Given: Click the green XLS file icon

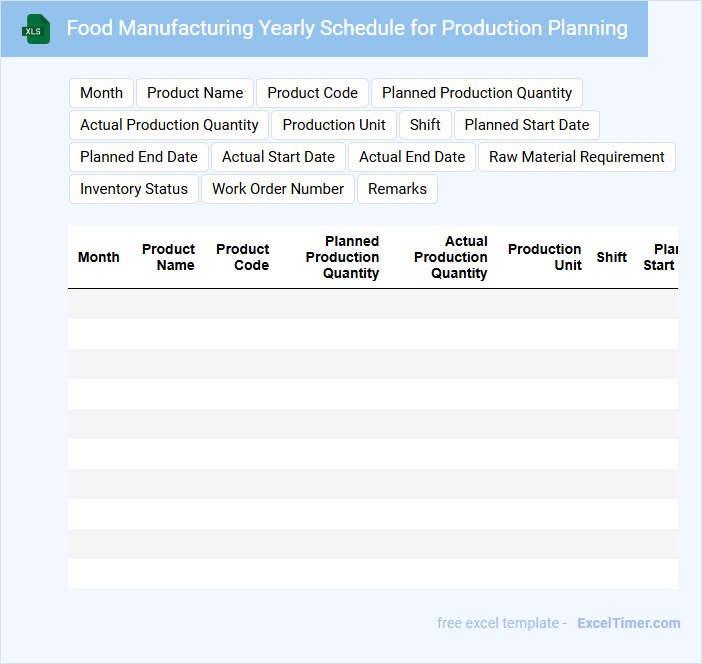Looking at the screenshot, I should [x=36, y=29].
